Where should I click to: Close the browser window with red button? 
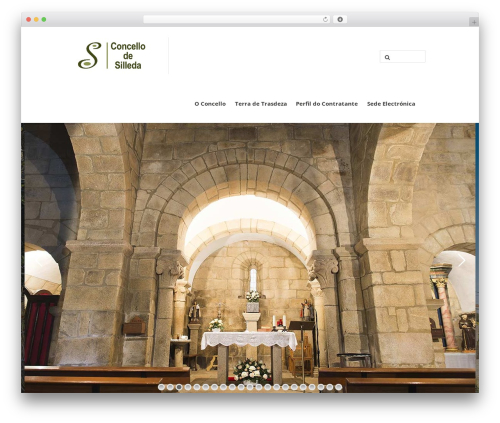coord(29,19)
